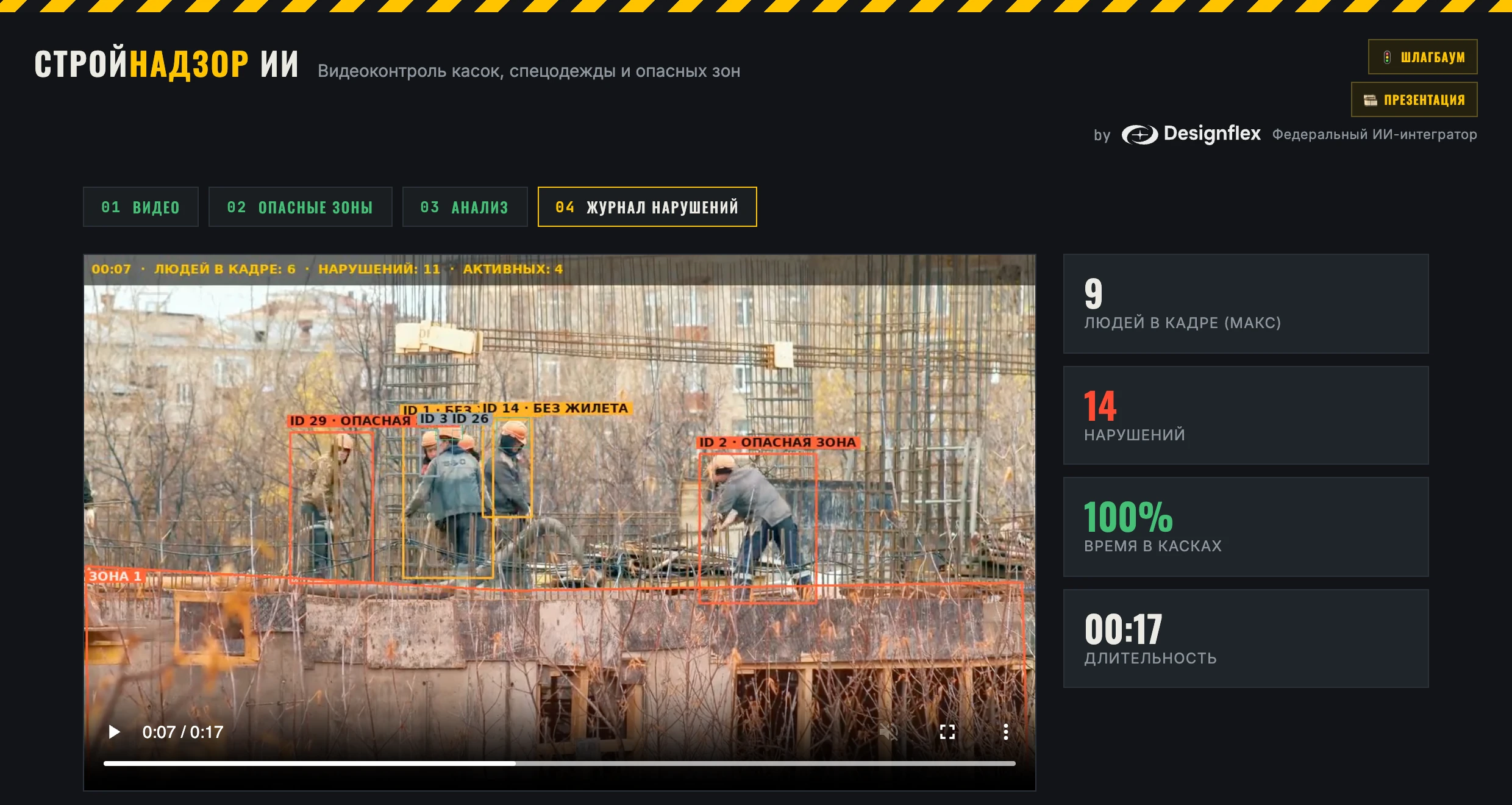Switch to the 02 Опасные зоны tab
The width and height of the screenshot is (1512, 805).
[x=300, y=207]
